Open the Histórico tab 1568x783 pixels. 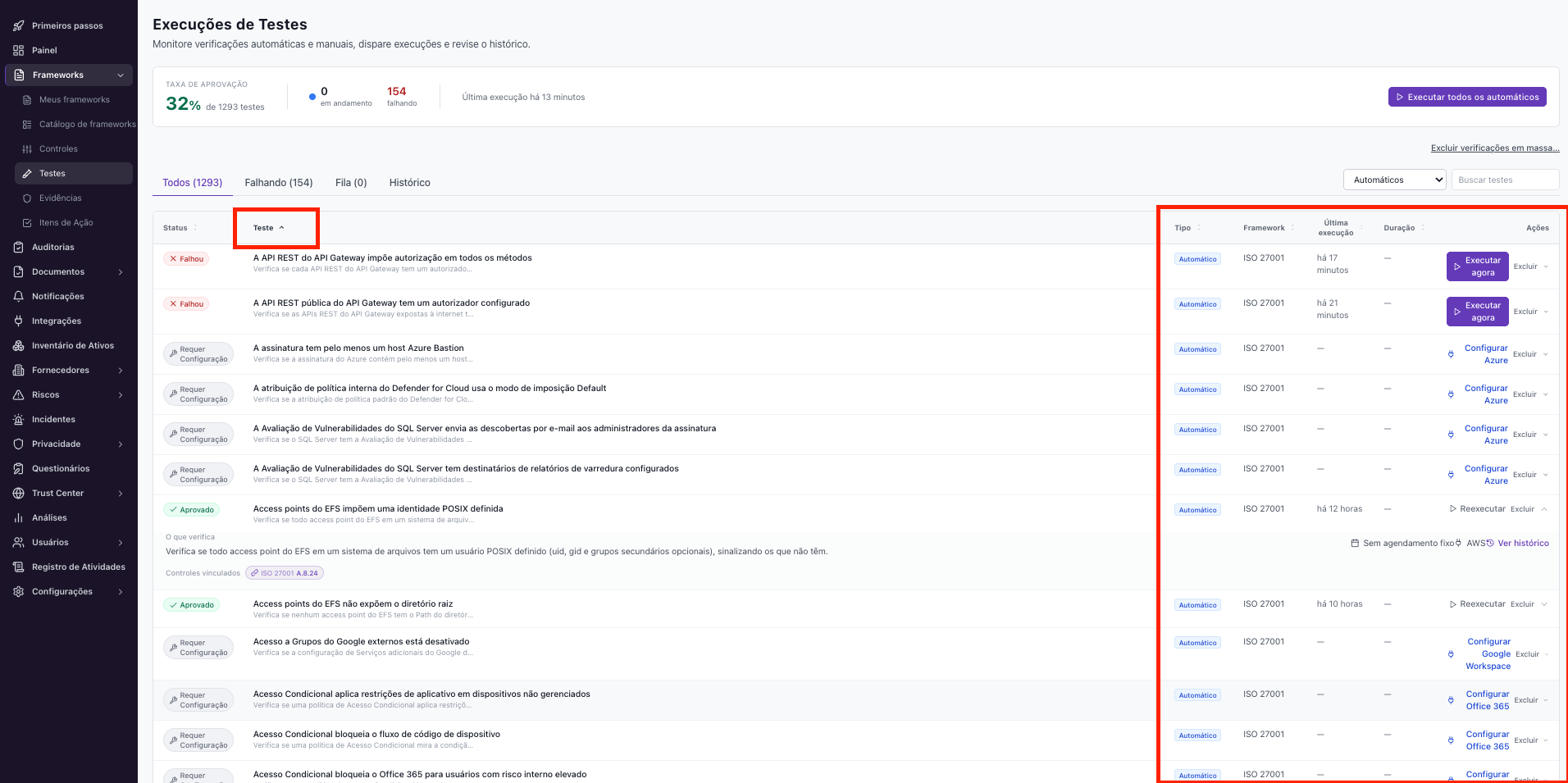tap(410, 182)
